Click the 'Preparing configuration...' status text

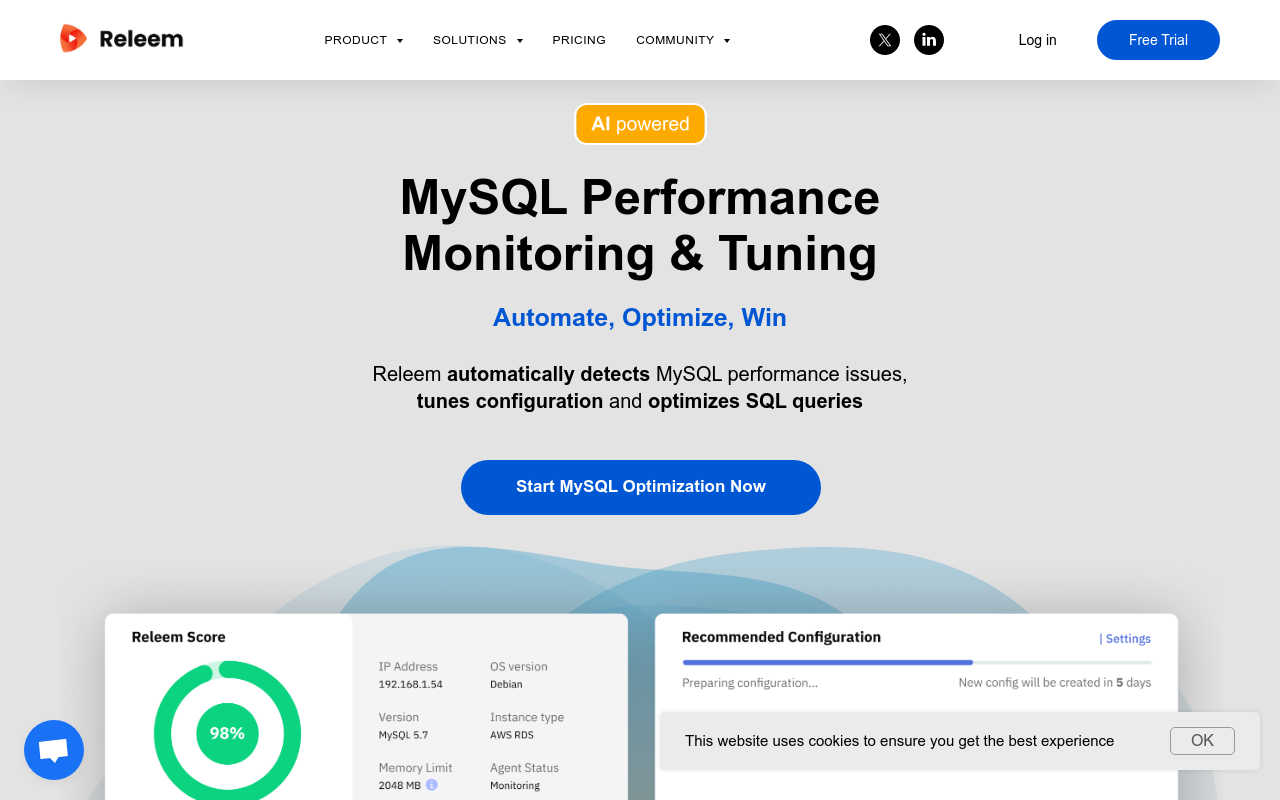point(750,683)
